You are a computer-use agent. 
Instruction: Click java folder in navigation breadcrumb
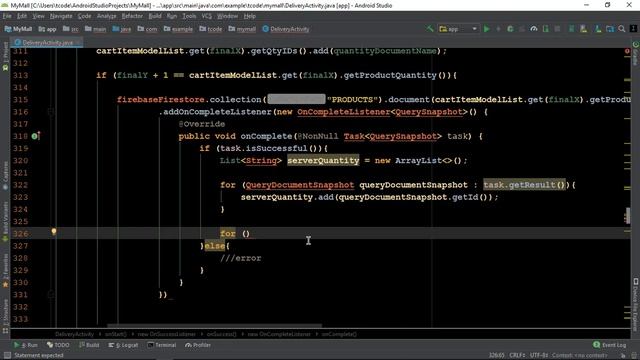point(122,29)
